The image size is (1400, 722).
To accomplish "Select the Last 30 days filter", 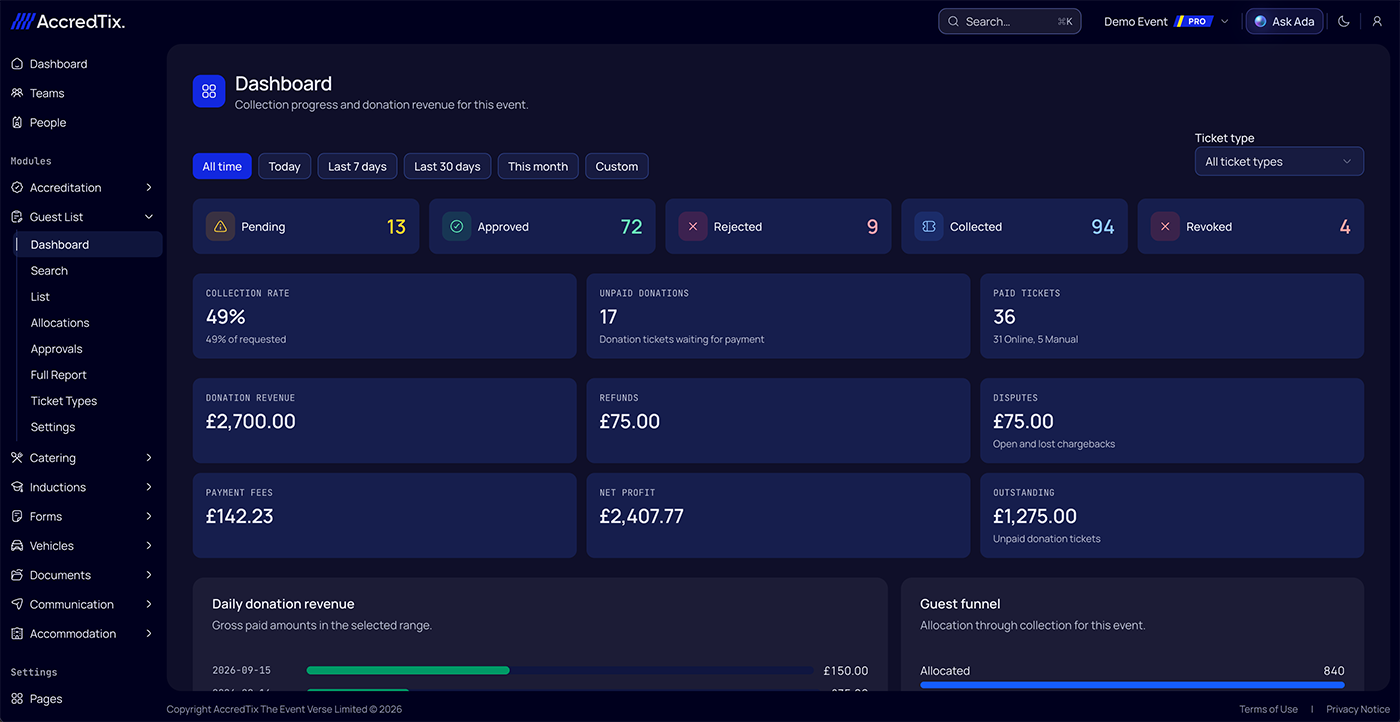I will 447,166.
